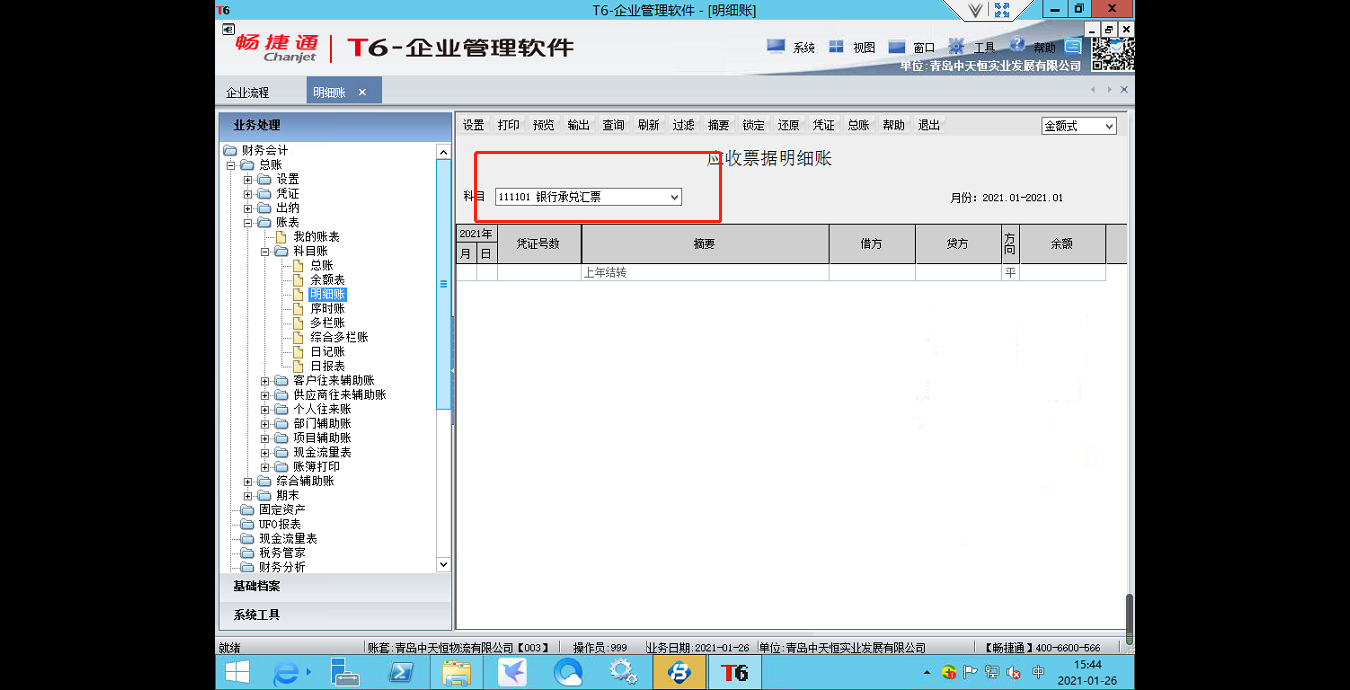The width and height of the screenshot is (1350, 690).
Task: Click the 过滤 toolbar button
Action: pyautogui.click(x=684, y=126)
